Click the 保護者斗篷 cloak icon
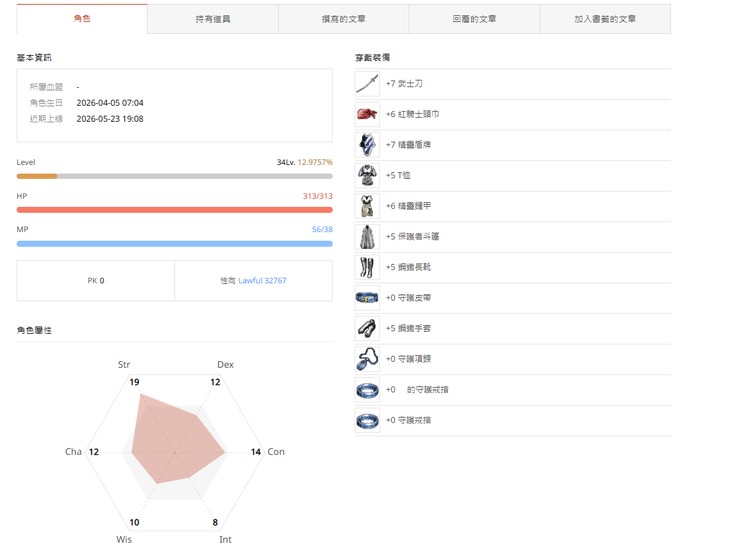The height and width of the screenshot is (546, 750). click(x=367, y=237)
